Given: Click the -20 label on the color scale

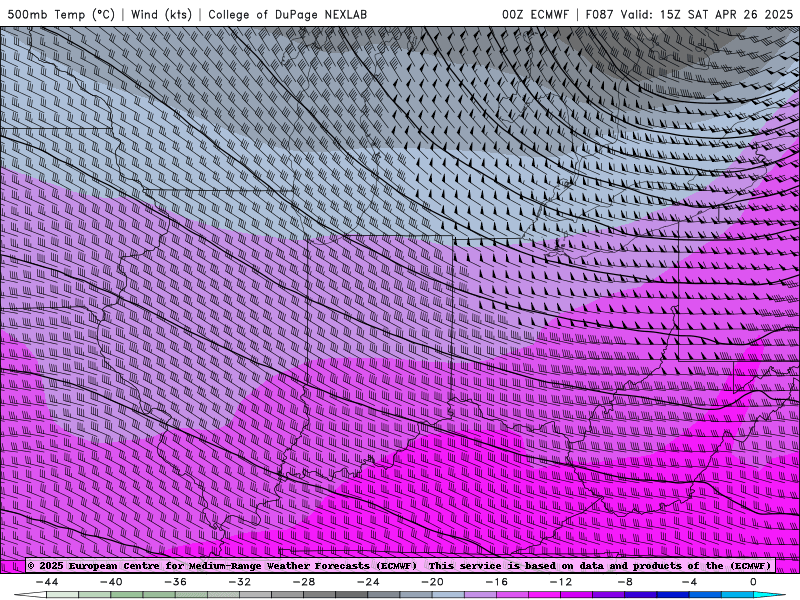Looking at the screenshot, I should click(433, 582).
